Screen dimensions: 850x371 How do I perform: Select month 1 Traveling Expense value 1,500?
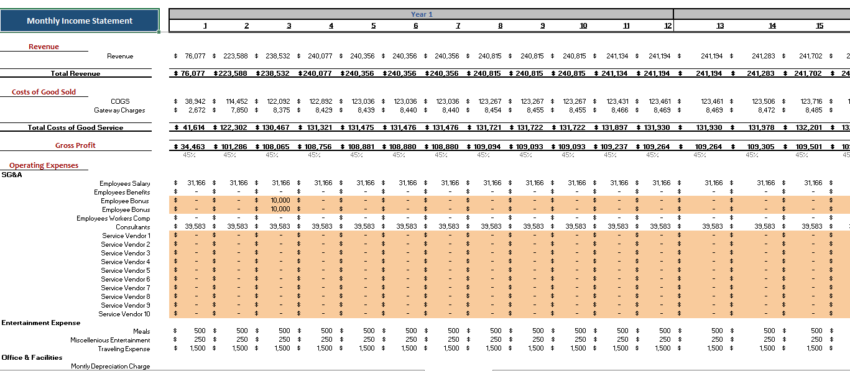pos(198,349)
